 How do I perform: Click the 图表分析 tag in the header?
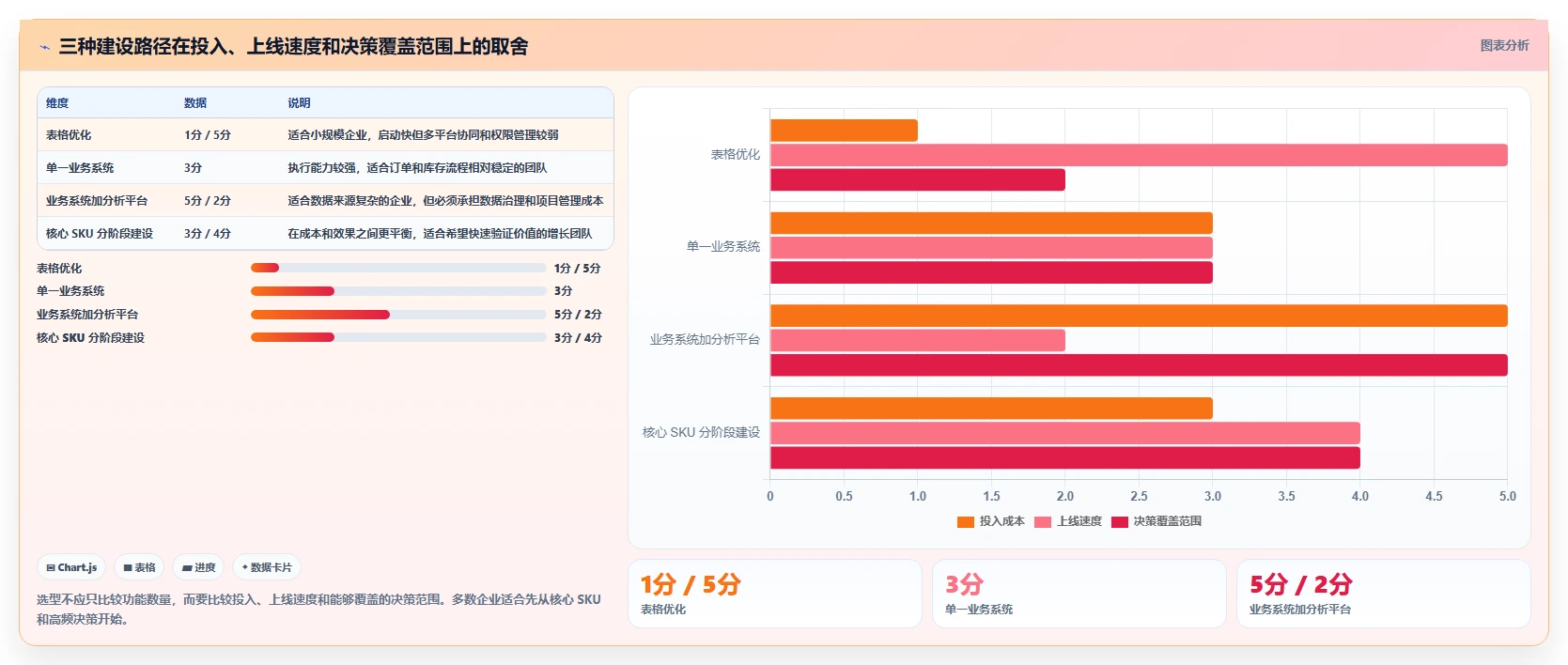1504,45
